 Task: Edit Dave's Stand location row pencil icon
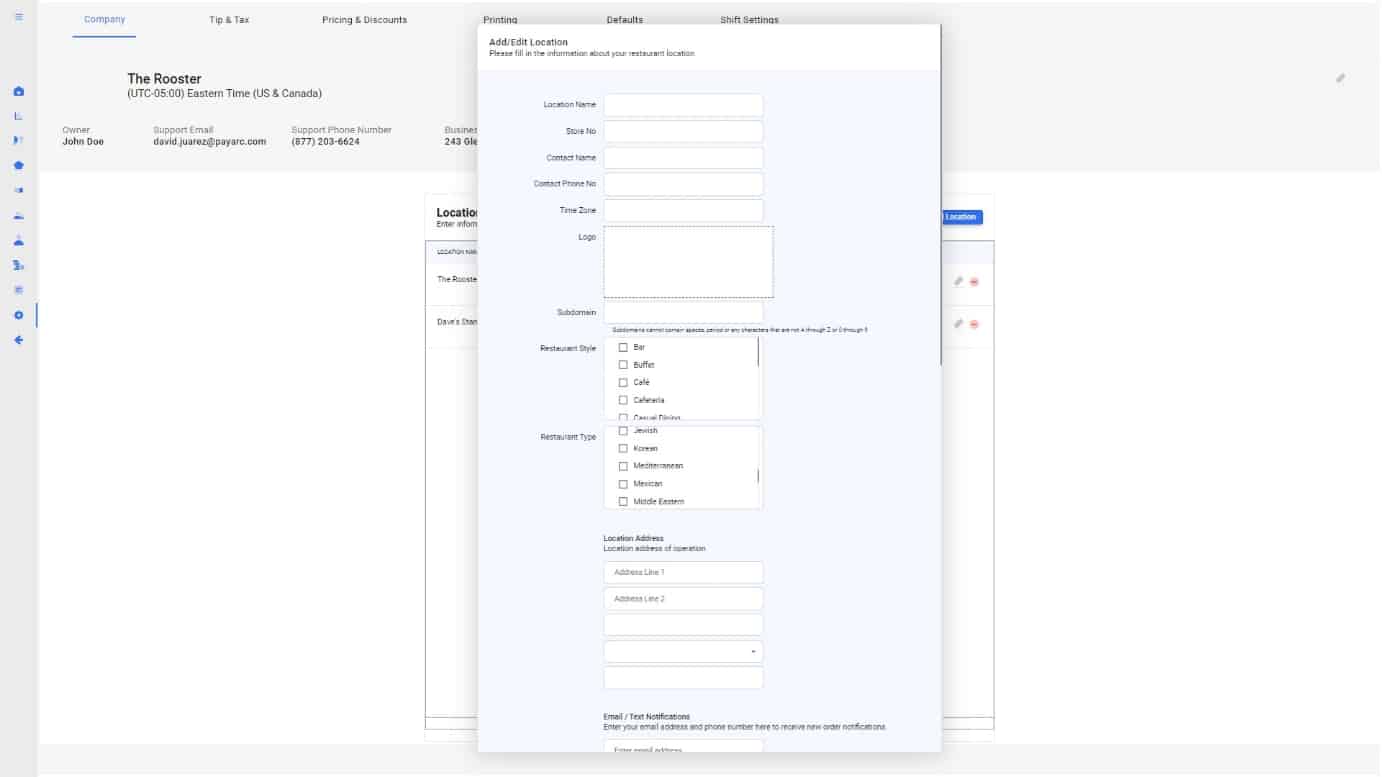coord(958,323)
